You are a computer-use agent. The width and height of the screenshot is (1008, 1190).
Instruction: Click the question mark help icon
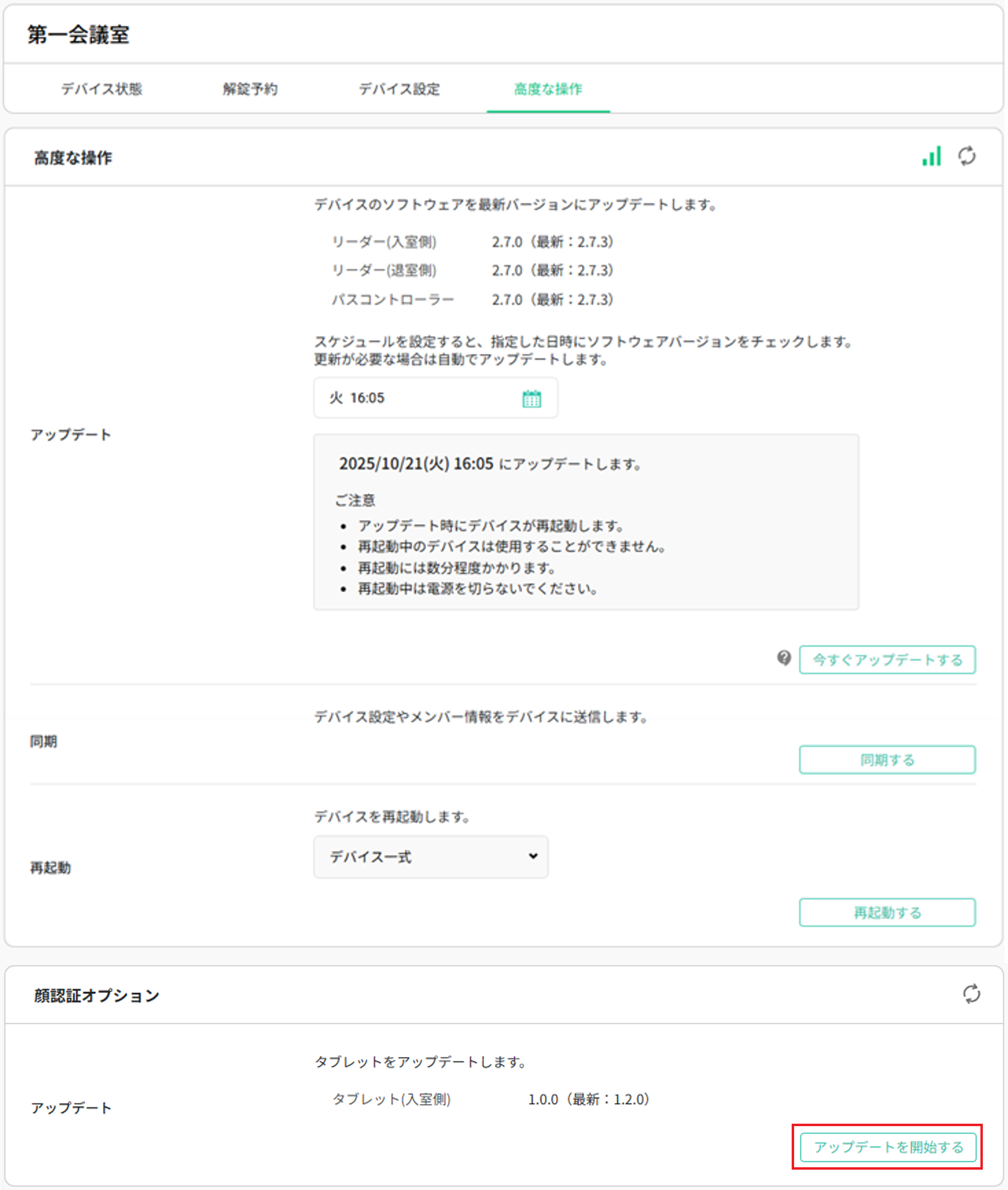783,658
